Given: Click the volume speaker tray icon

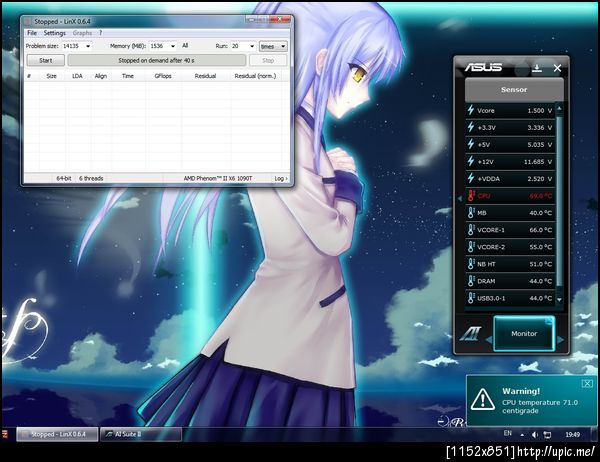Looking at the screenshot, I should tap(535, 434).
